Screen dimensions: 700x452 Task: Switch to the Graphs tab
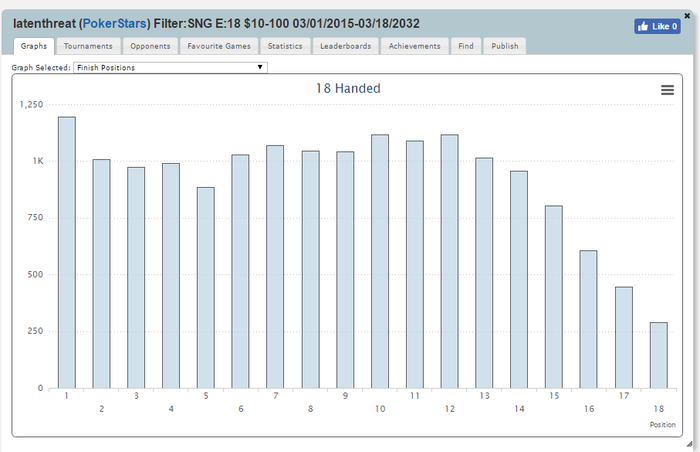[x=34, y=46]
